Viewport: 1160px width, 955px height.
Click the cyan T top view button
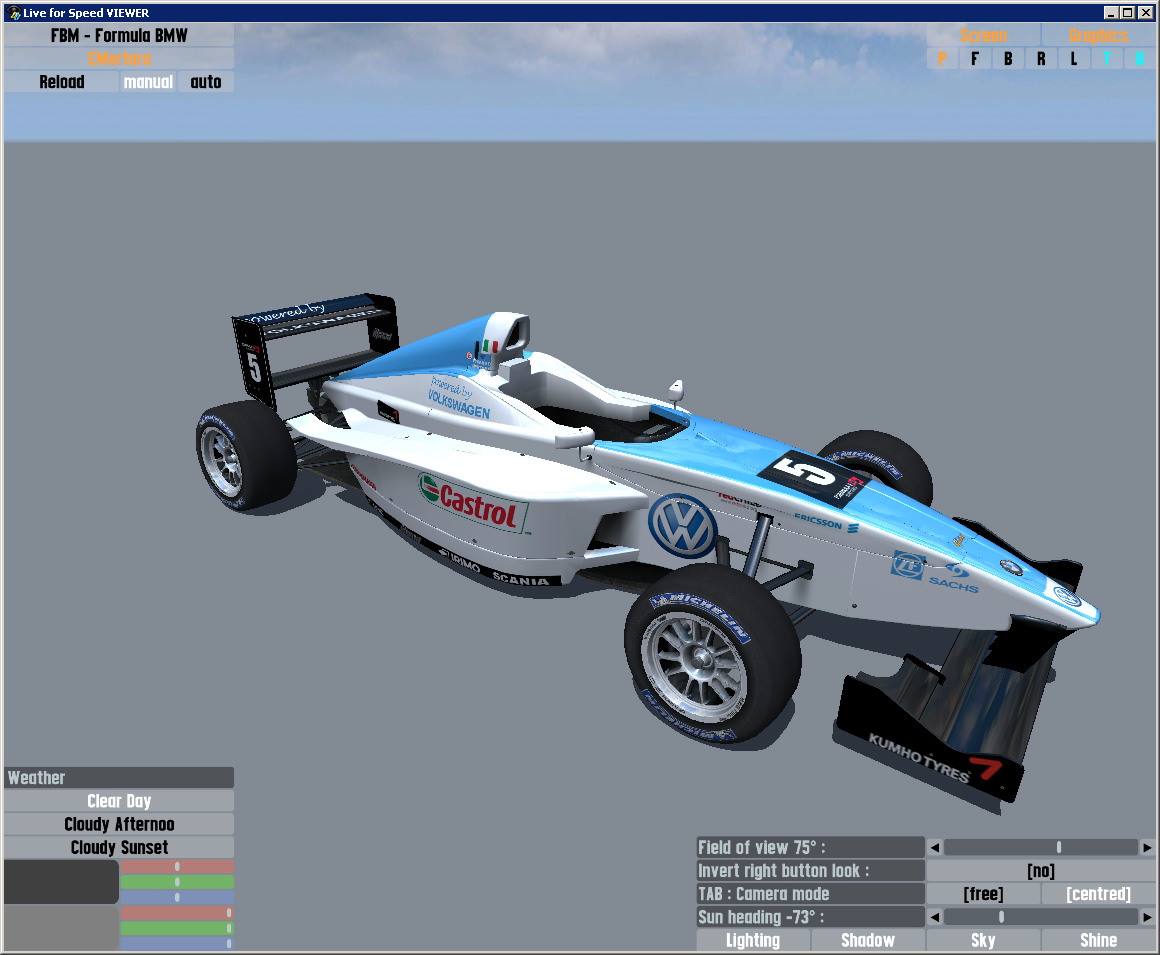pyautogui.click(x=1107, y=58)
